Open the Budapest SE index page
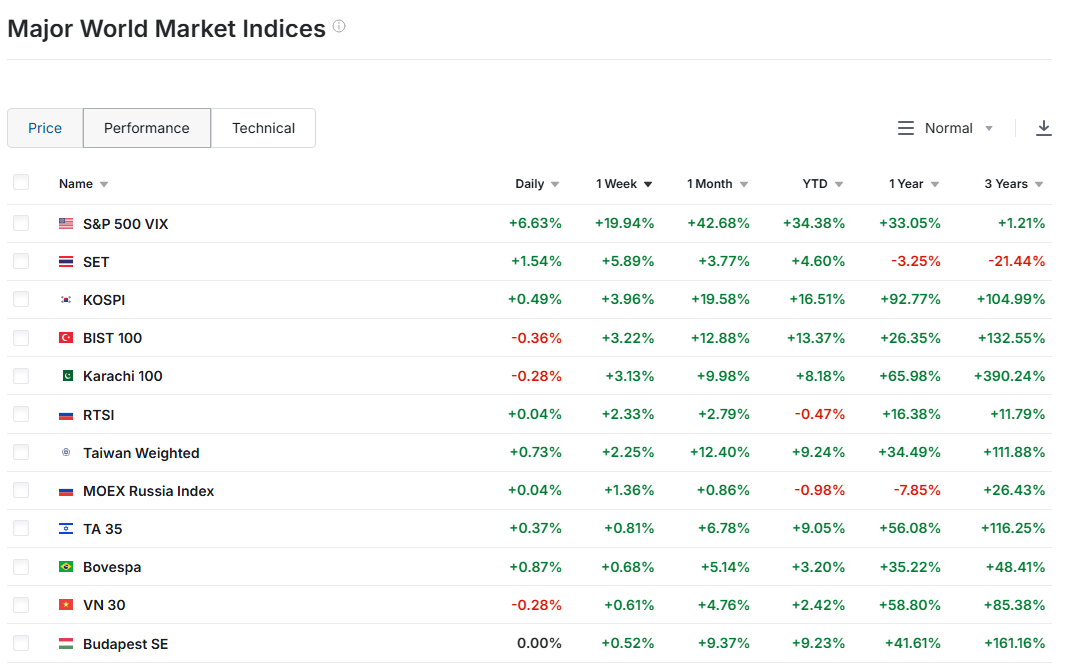This screenshot has height=667, width=1069. click(125, 644)
